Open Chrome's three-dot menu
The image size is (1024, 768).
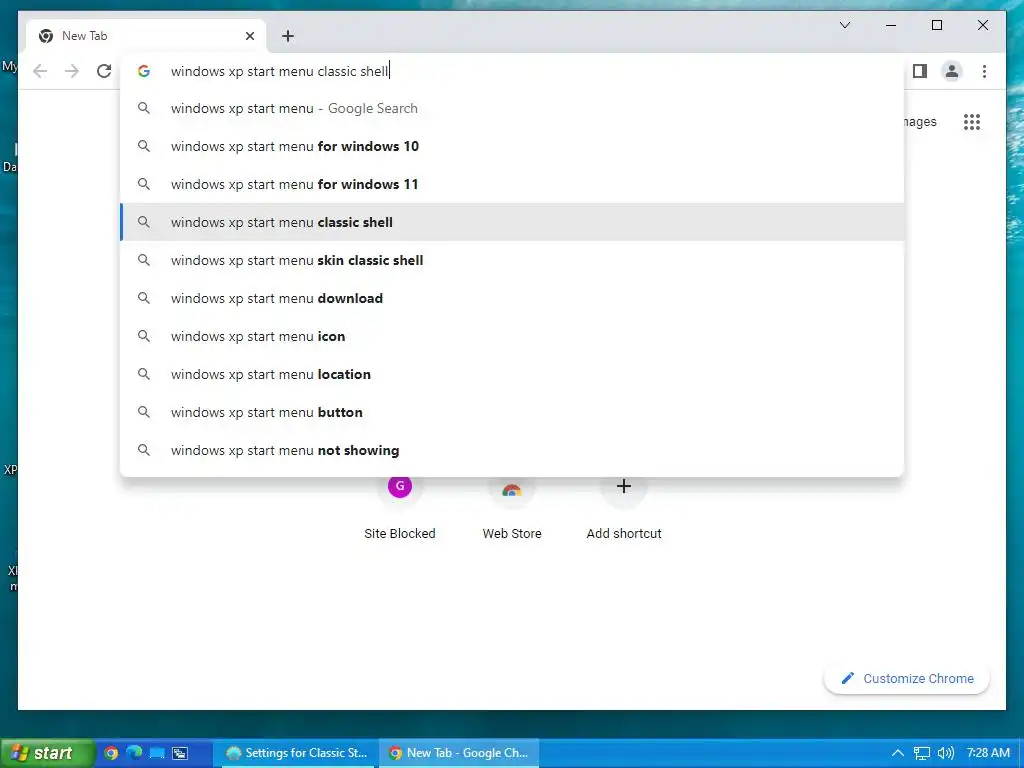point(984,71)
